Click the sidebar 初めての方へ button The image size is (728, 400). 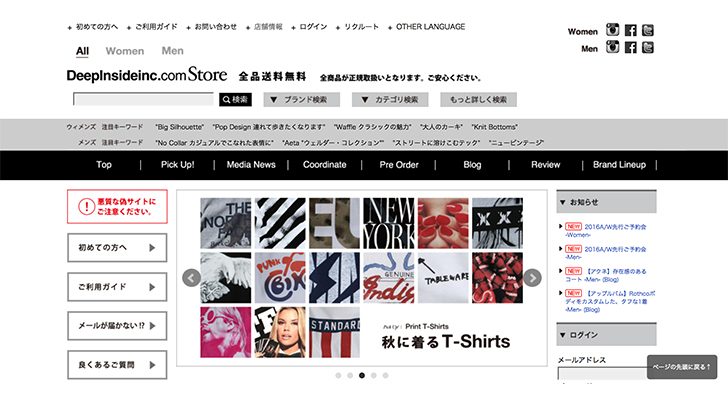pyautogui.click(x=117, y=248)
